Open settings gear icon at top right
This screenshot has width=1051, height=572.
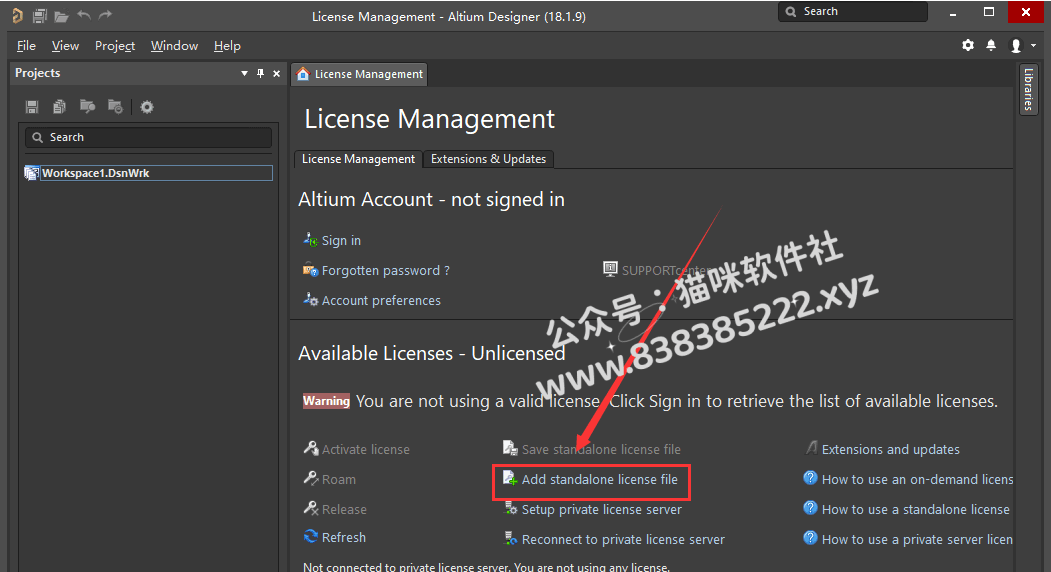point(968,45)
